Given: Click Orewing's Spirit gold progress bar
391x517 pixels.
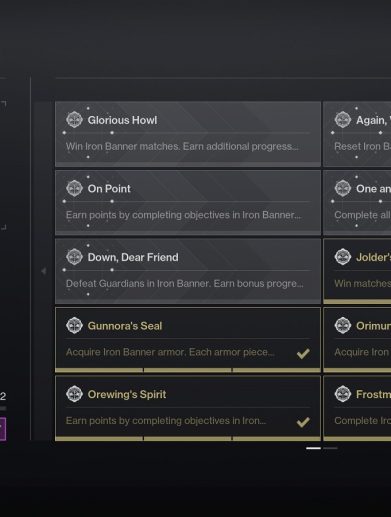Looking at the screenshot, I should pos(188,439).
